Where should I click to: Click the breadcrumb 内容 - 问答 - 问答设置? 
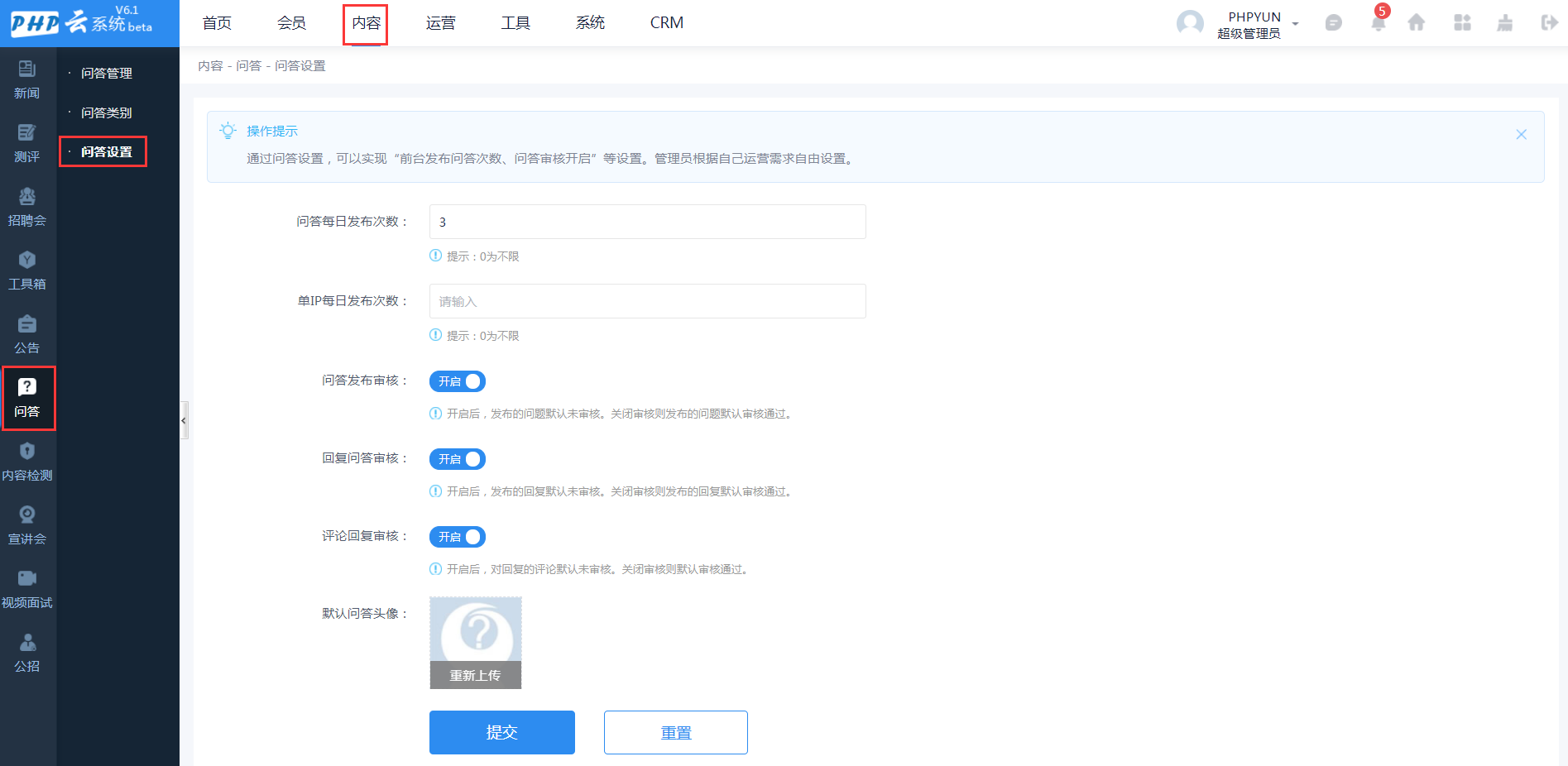click(261, 66)
